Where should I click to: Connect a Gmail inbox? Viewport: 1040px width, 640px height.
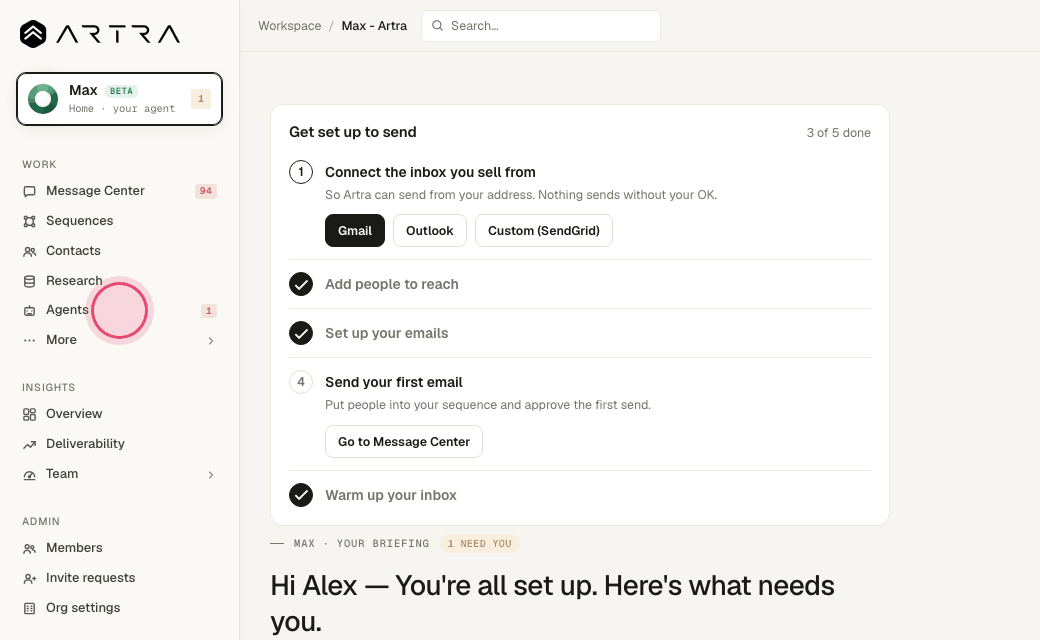point(355,231)
